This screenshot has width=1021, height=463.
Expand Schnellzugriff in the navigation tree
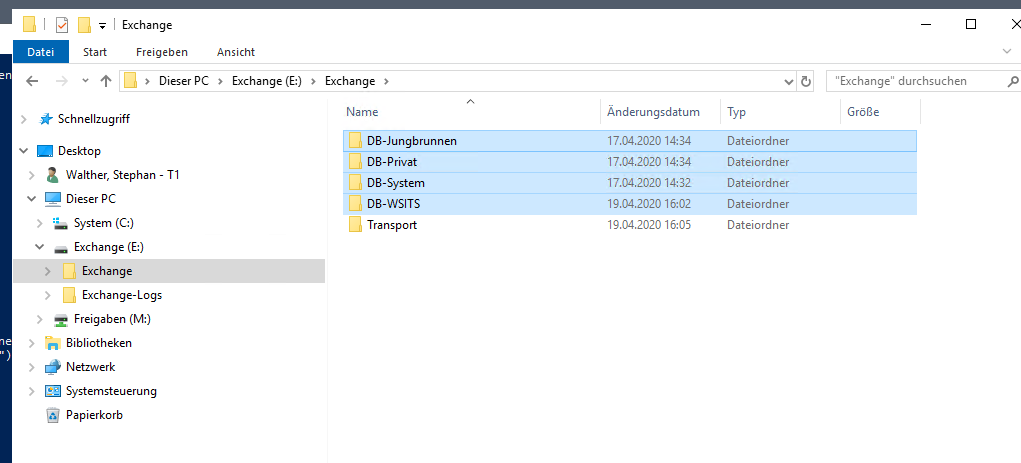click(23, 119)
